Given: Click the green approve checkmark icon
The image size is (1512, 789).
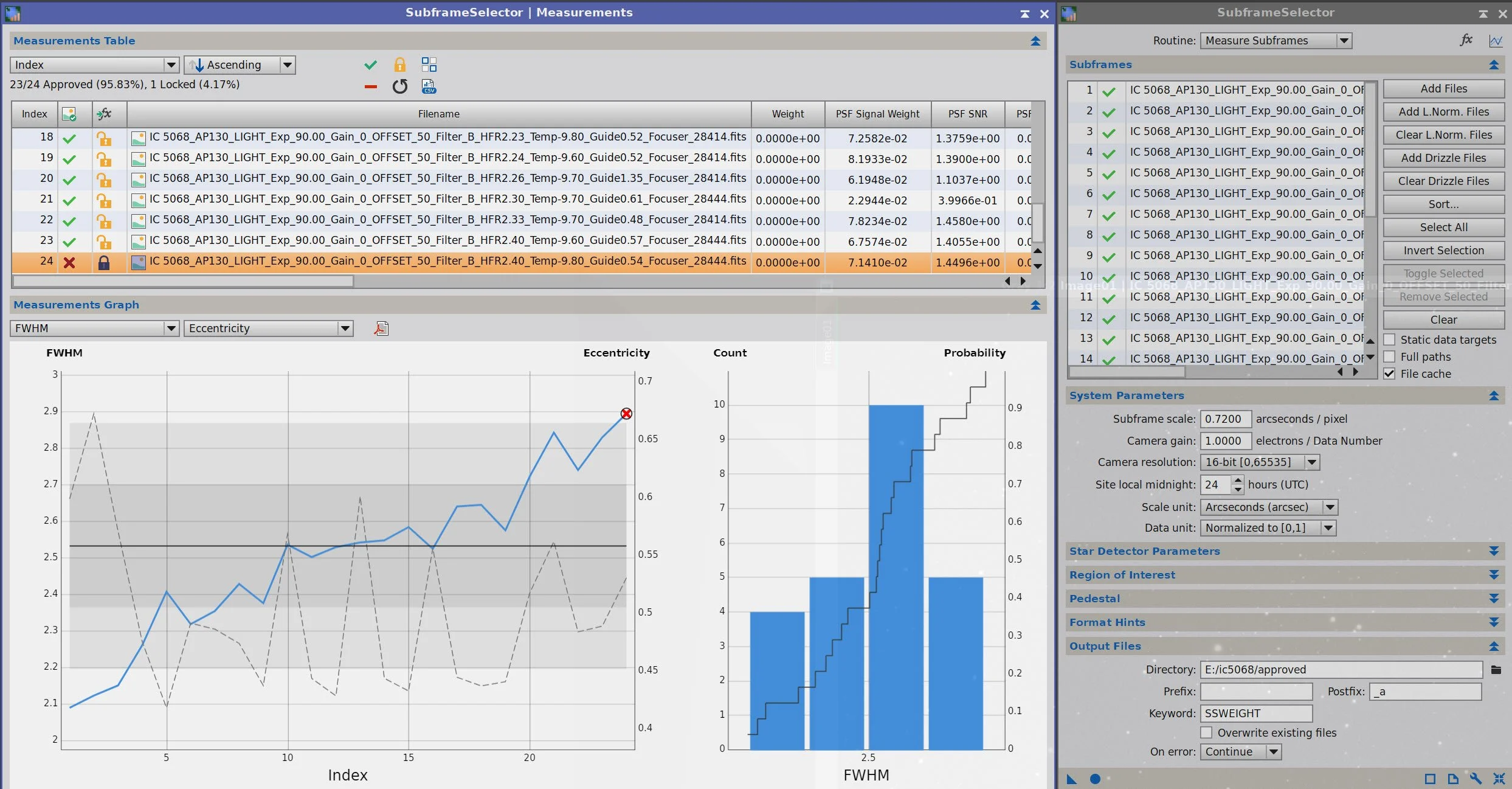Looking at the screenshot, I should (370, 64).
